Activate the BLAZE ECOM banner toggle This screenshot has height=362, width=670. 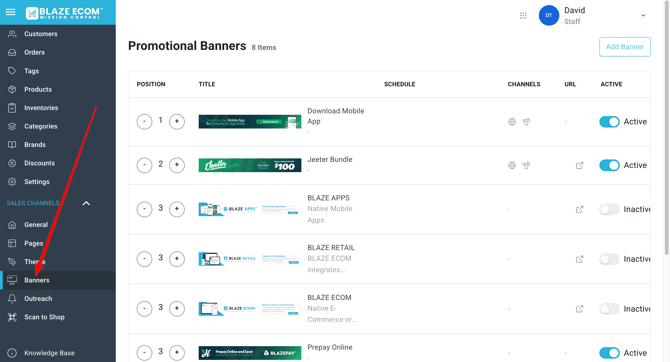[x=609, y=309]
